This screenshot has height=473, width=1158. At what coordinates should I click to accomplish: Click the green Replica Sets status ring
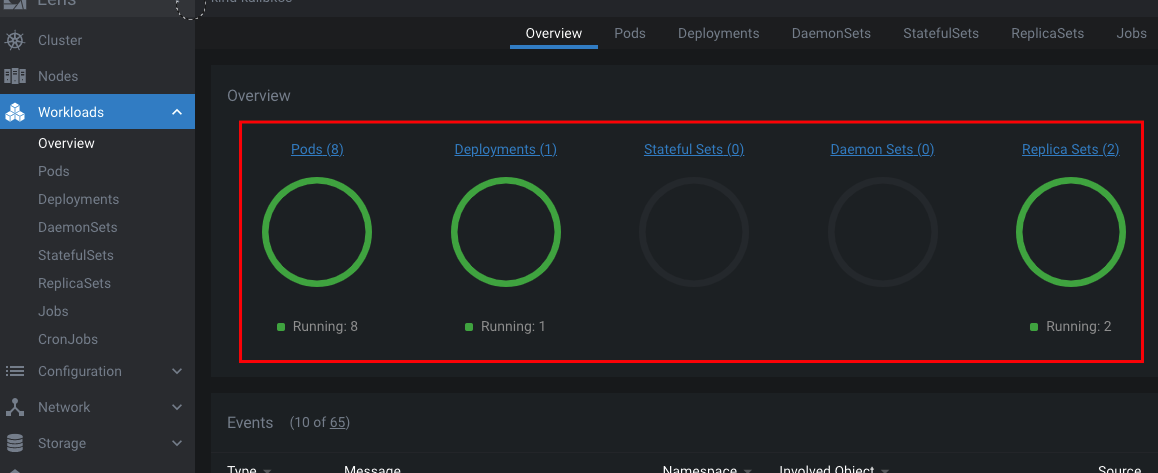pos(1070,232)
